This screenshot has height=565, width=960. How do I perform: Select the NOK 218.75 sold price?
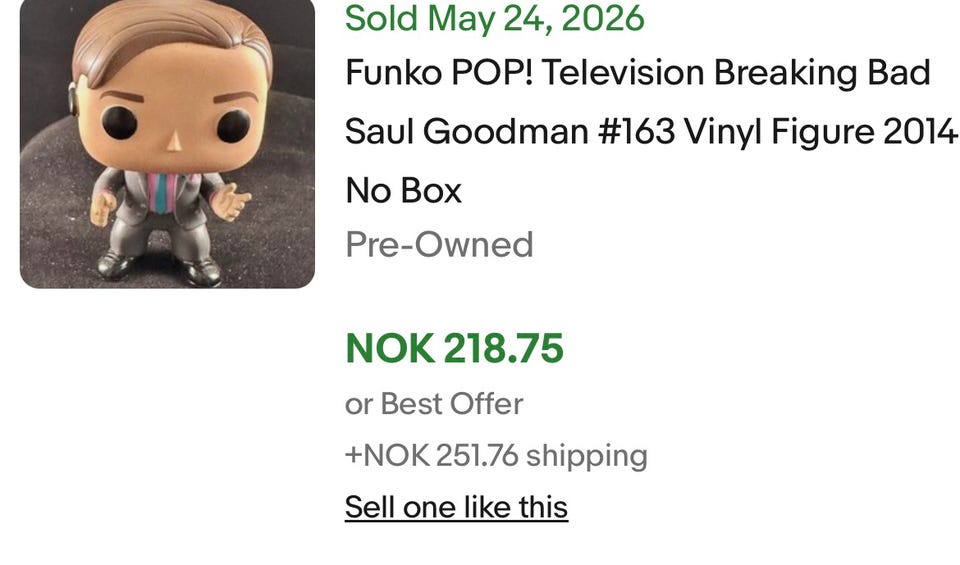coord(454,348)
